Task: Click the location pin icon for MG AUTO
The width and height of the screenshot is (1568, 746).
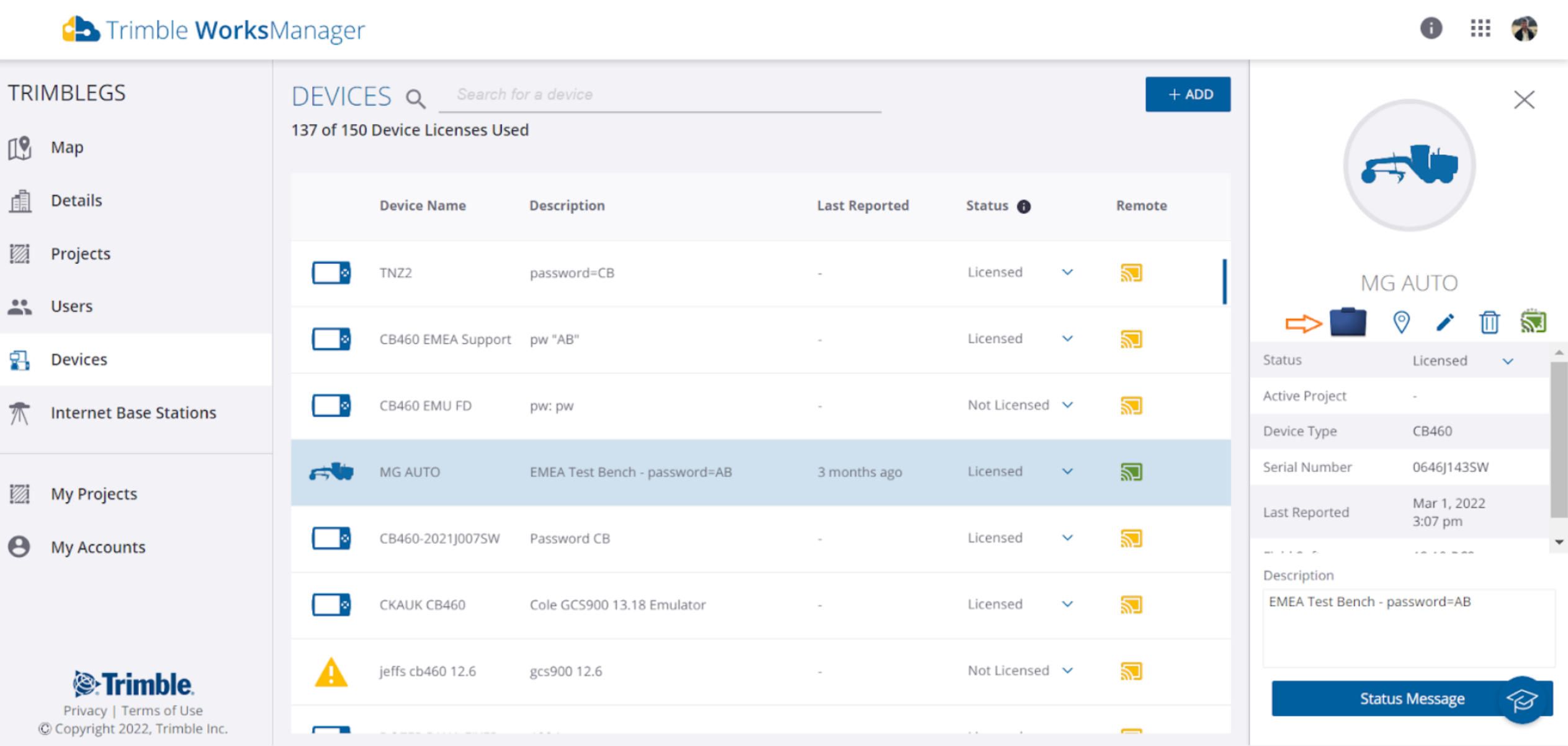Action: coord(1401,322)
